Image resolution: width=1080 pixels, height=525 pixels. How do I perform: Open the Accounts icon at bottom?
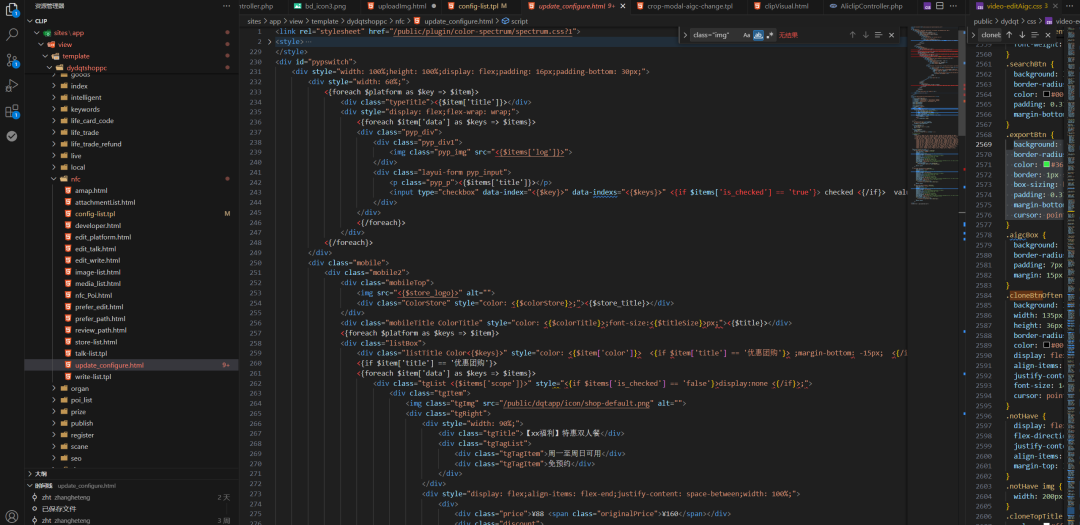(12, 516)
